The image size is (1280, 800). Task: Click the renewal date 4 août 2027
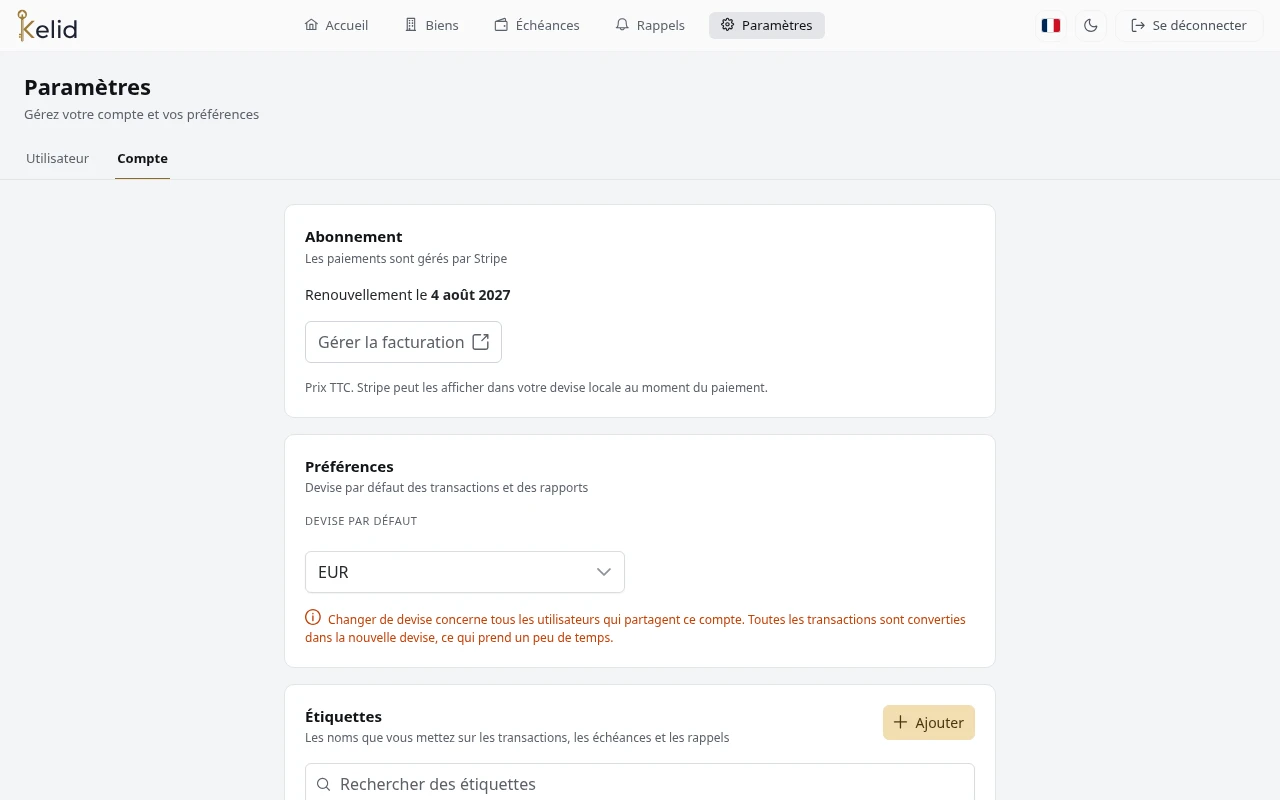(471, 295)
